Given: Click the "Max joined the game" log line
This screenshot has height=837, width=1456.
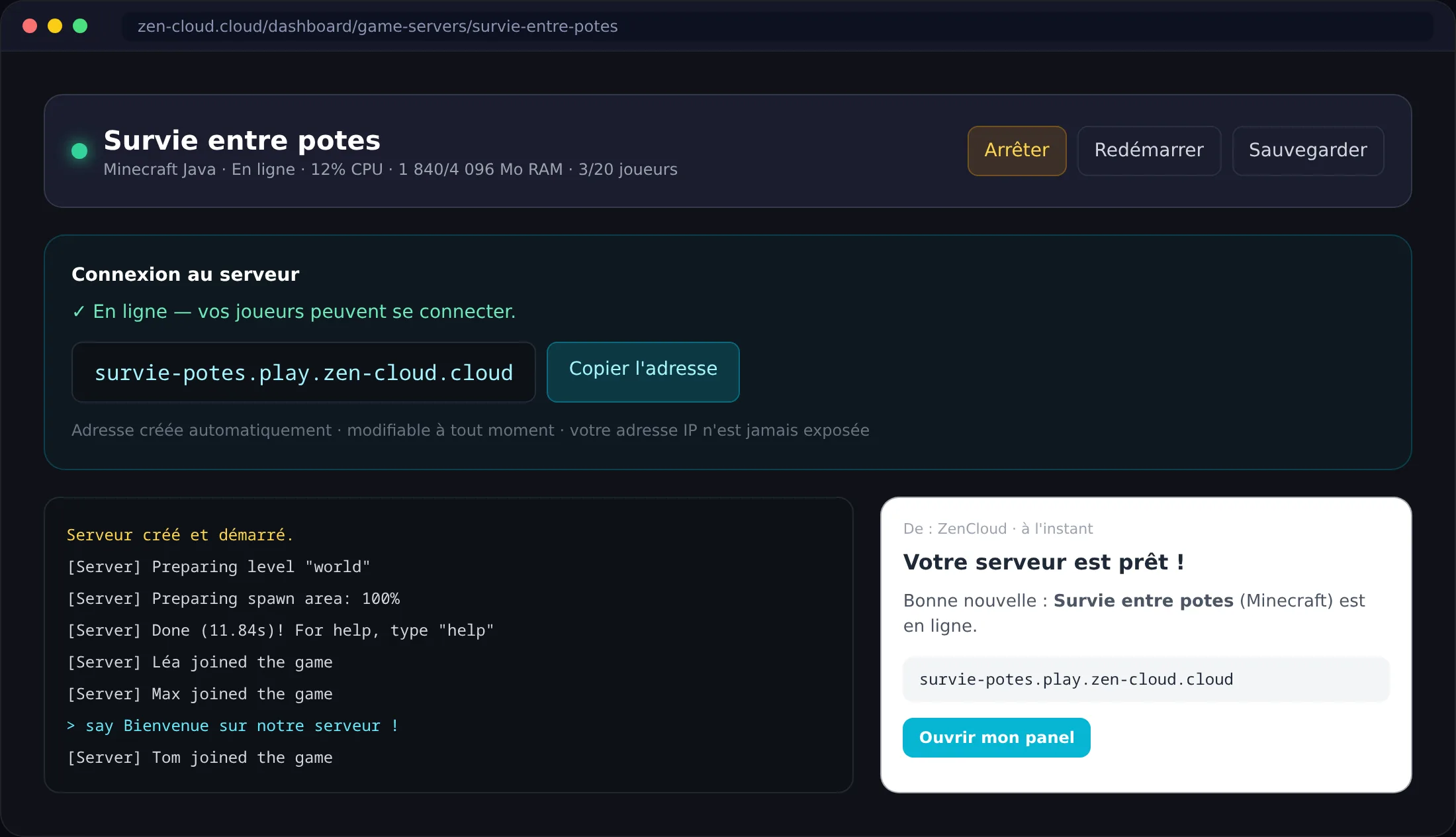Looking at the screenshot, I should [199, 694].
